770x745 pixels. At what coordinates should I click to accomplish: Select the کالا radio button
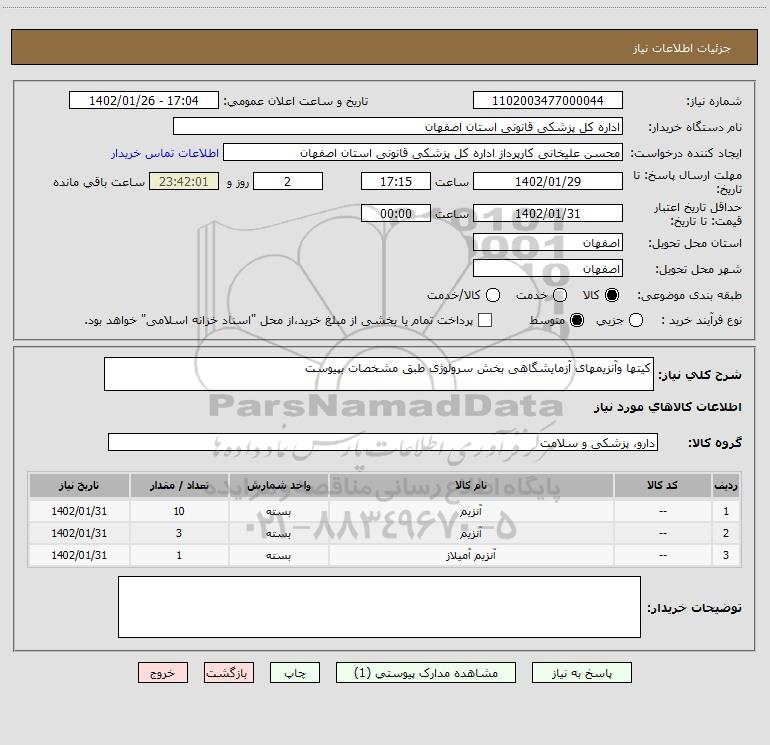click(612, 295)
